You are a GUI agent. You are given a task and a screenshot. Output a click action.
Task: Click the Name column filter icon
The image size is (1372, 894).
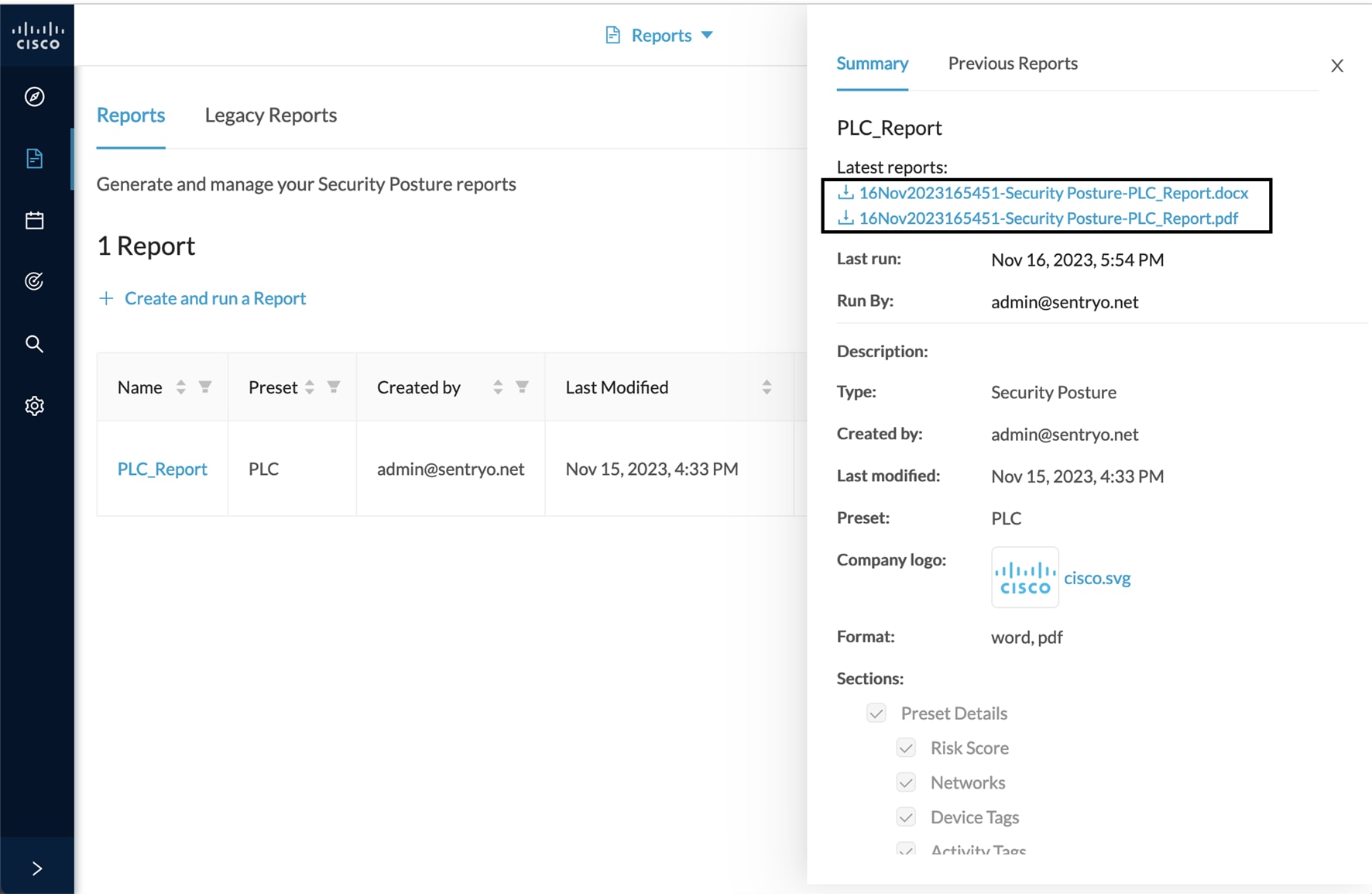tap(205, 387)
